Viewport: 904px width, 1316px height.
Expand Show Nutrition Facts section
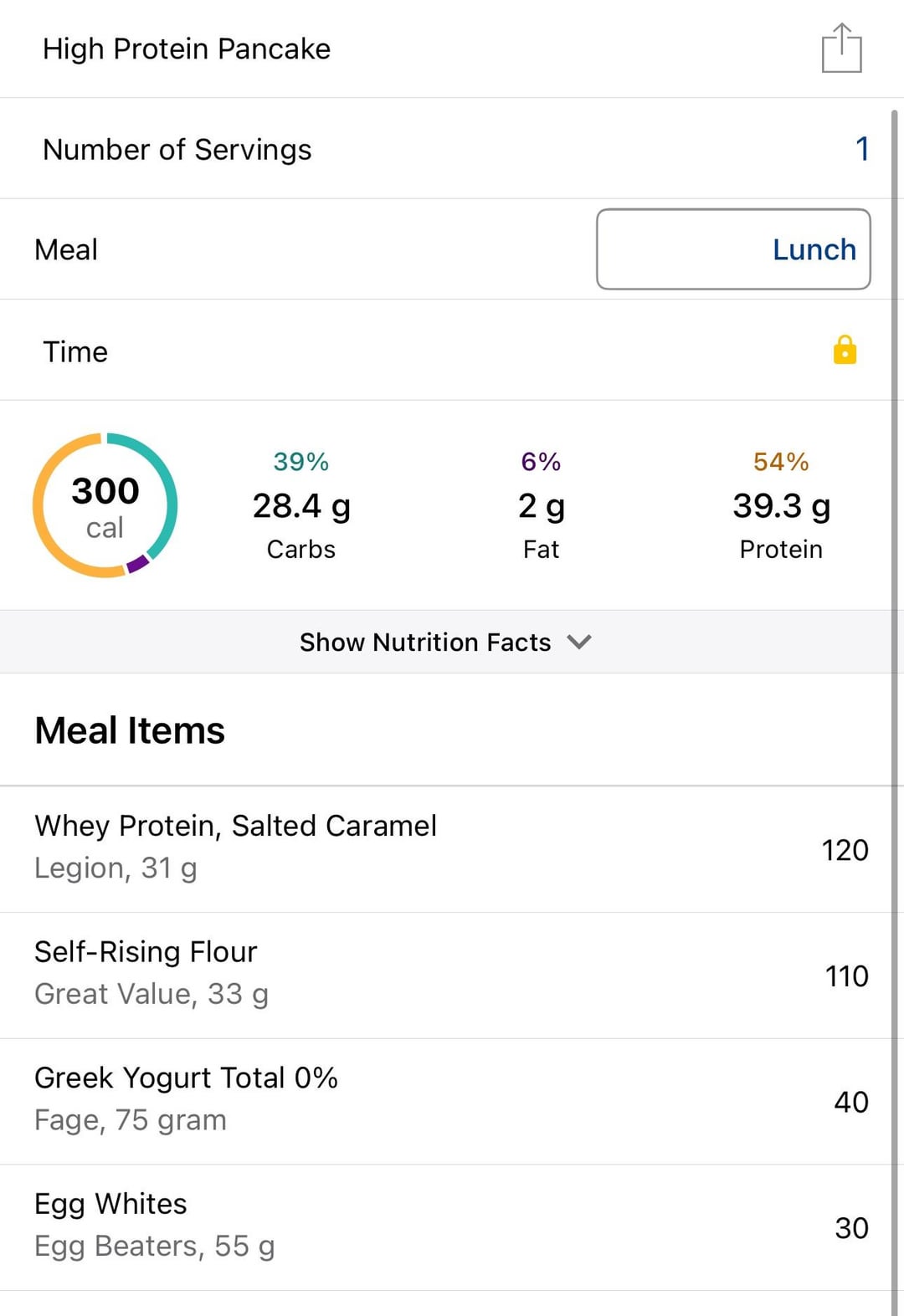[445, 642]
